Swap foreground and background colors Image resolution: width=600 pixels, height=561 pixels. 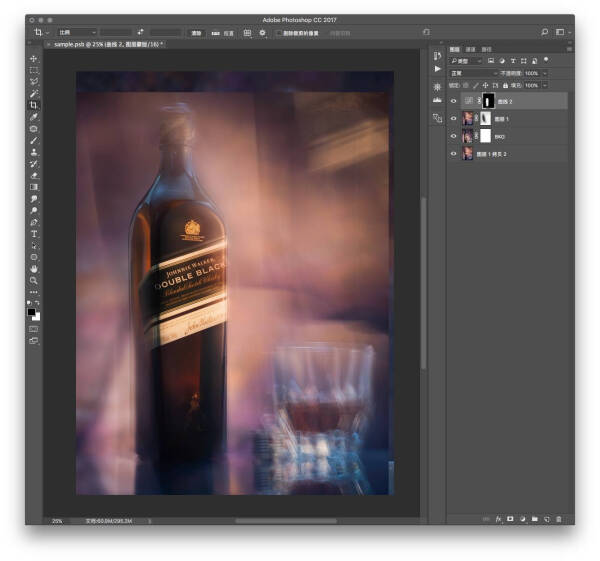(37, 303)
